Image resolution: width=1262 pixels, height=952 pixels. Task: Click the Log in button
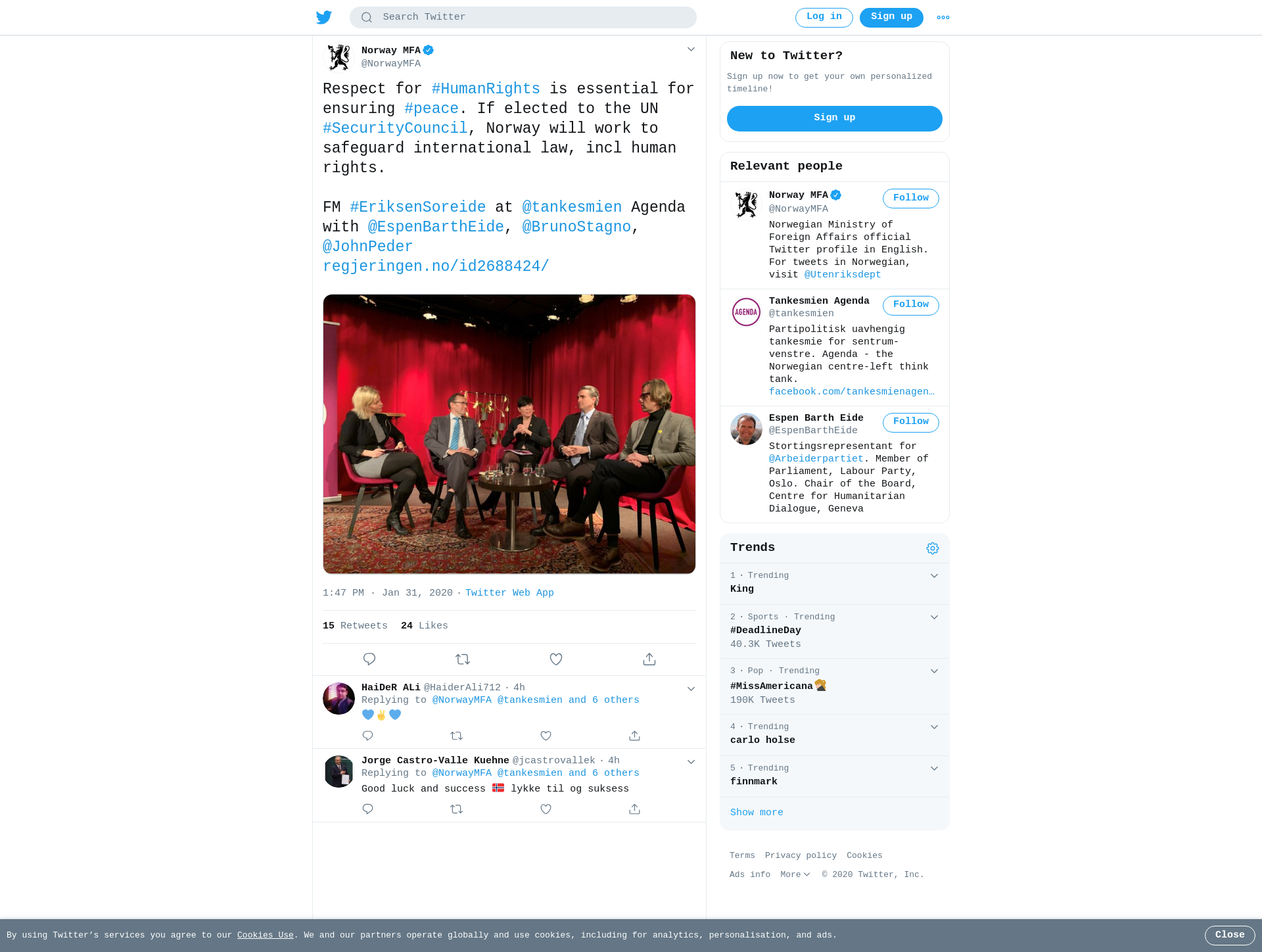(824, 18)
